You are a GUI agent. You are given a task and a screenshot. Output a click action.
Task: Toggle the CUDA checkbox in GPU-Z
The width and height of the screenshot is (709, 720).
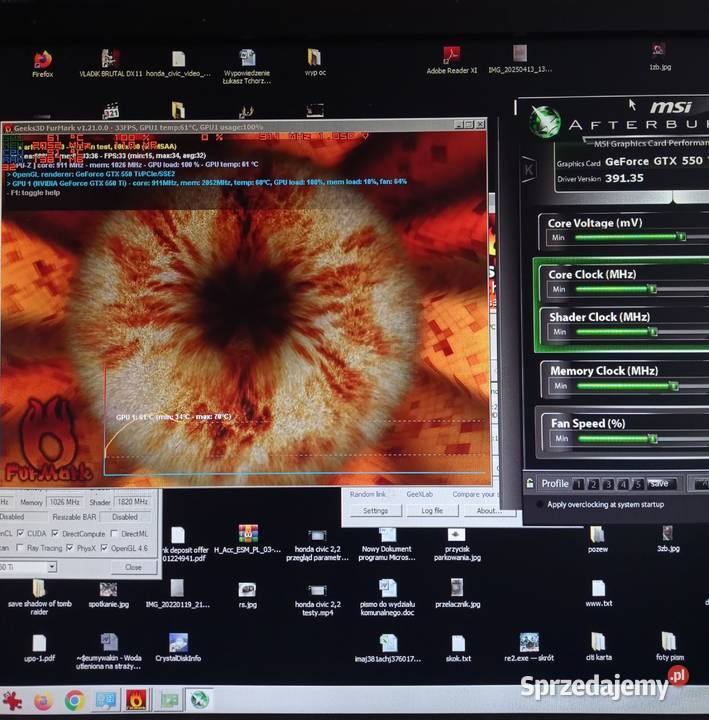[20, 533]
